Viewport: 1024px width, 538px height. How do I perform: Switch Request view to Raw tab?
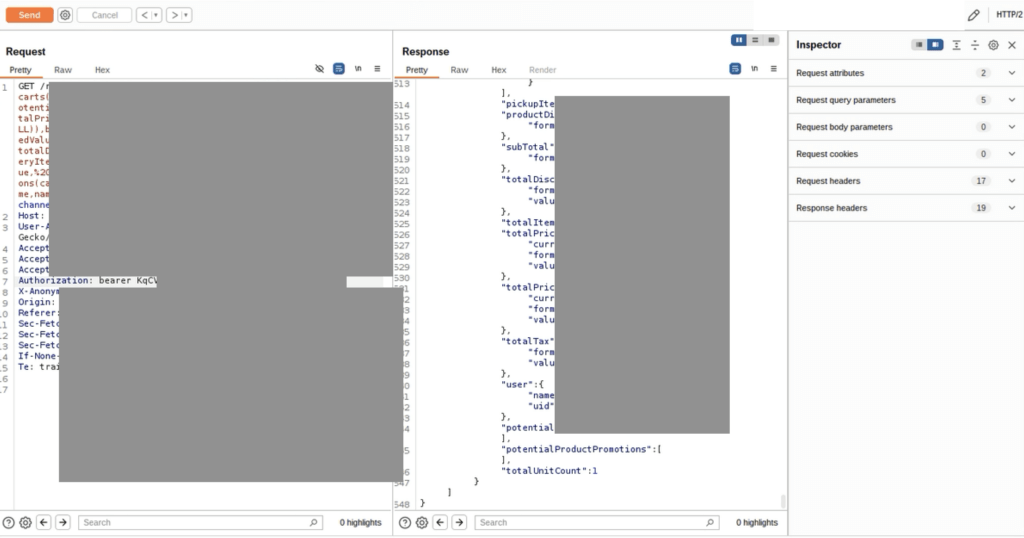[63, 70]
